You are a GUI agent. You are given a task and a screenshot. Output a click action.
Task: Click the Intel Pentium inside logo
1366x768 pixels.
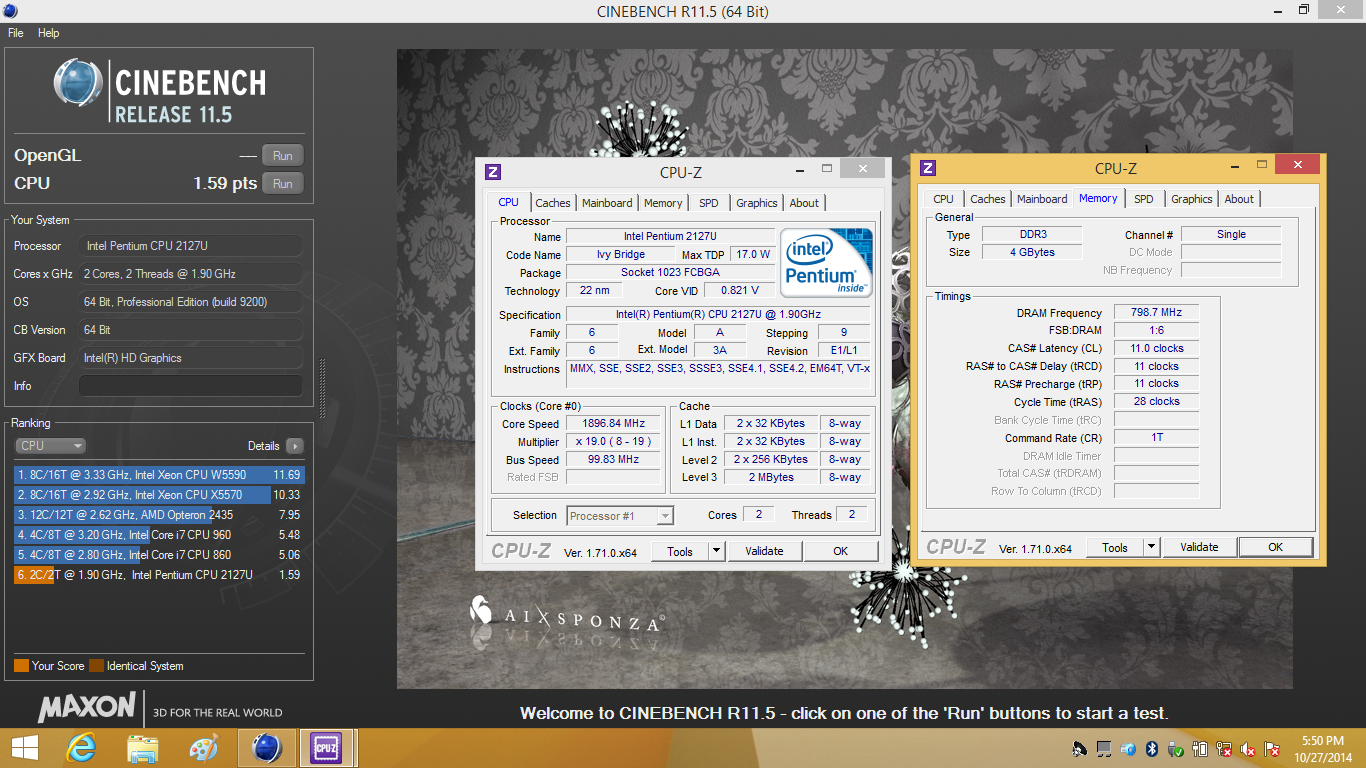(827, 262)
